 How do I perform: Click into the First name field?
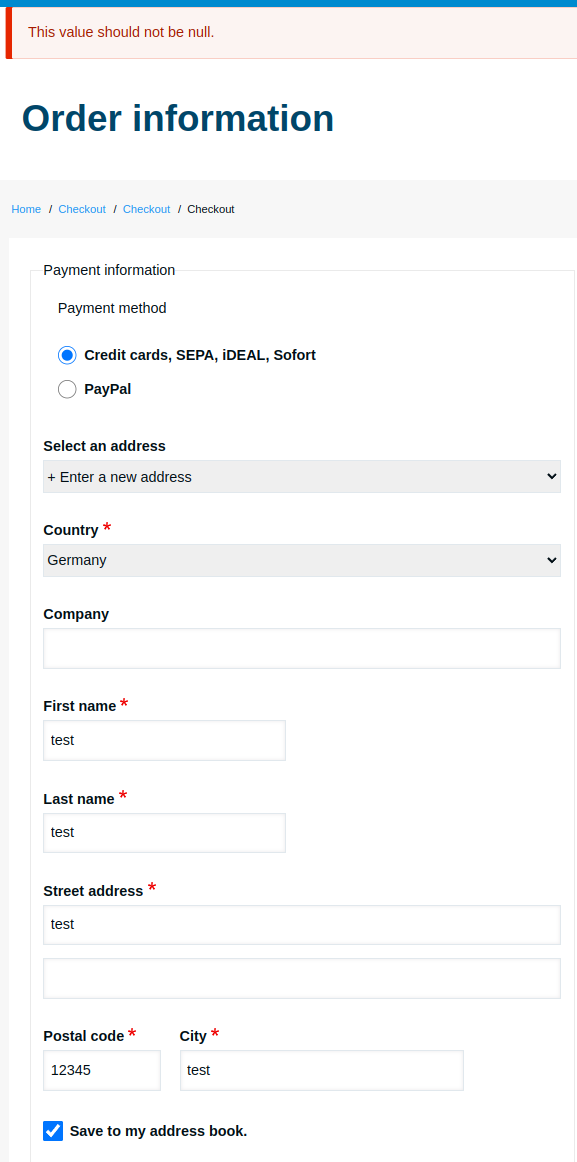tap(164, 740)
